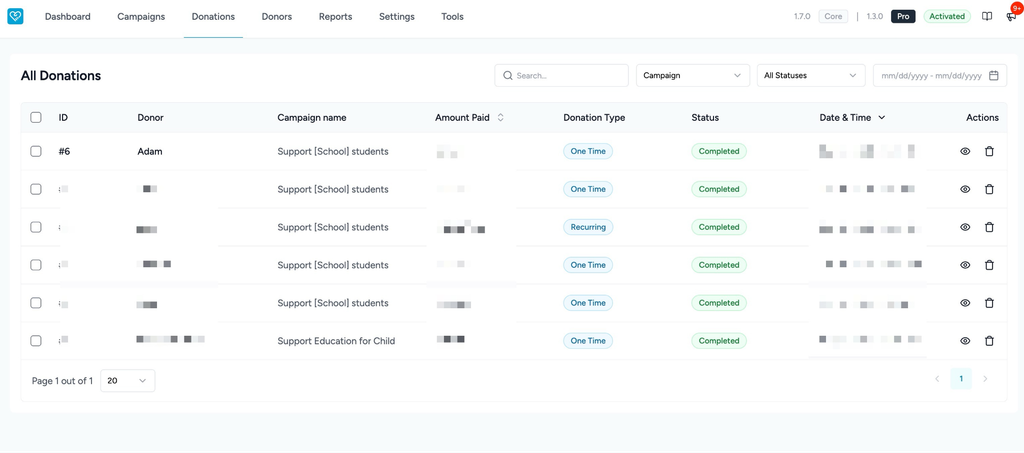Image resolution: width=1024 pixels, height=453 pixels.
Task: View the Recurring donation details
Action: 965,227
